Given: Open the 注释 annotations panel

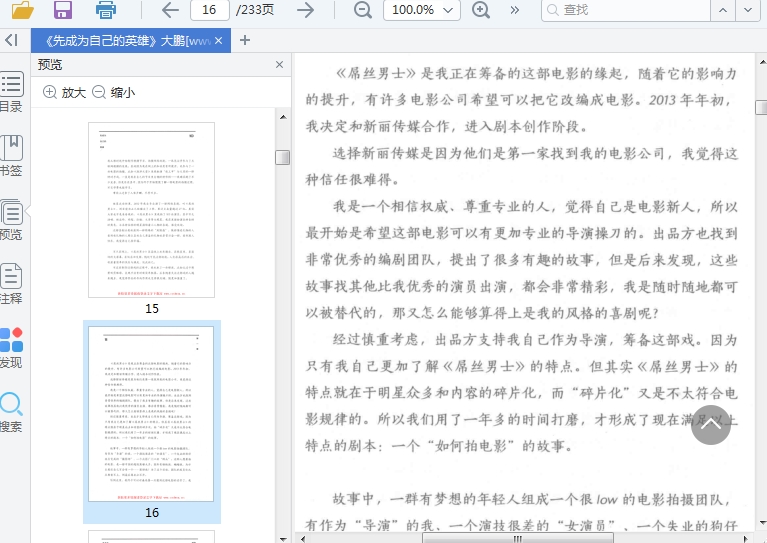Looking at the screenshot, I should 11,284.
